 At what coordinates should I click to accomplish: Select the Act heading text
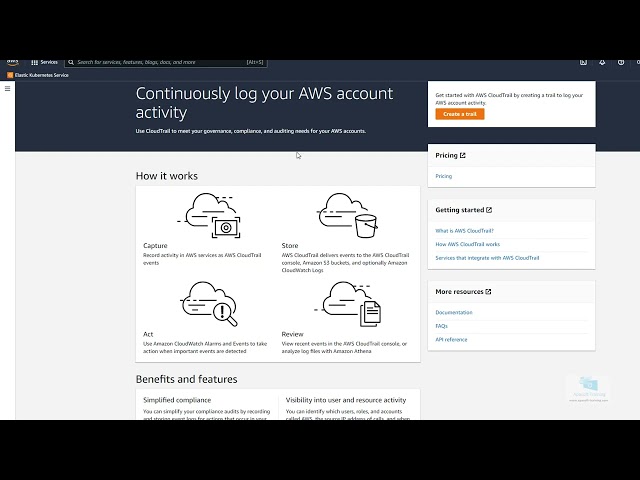[148, 334]
